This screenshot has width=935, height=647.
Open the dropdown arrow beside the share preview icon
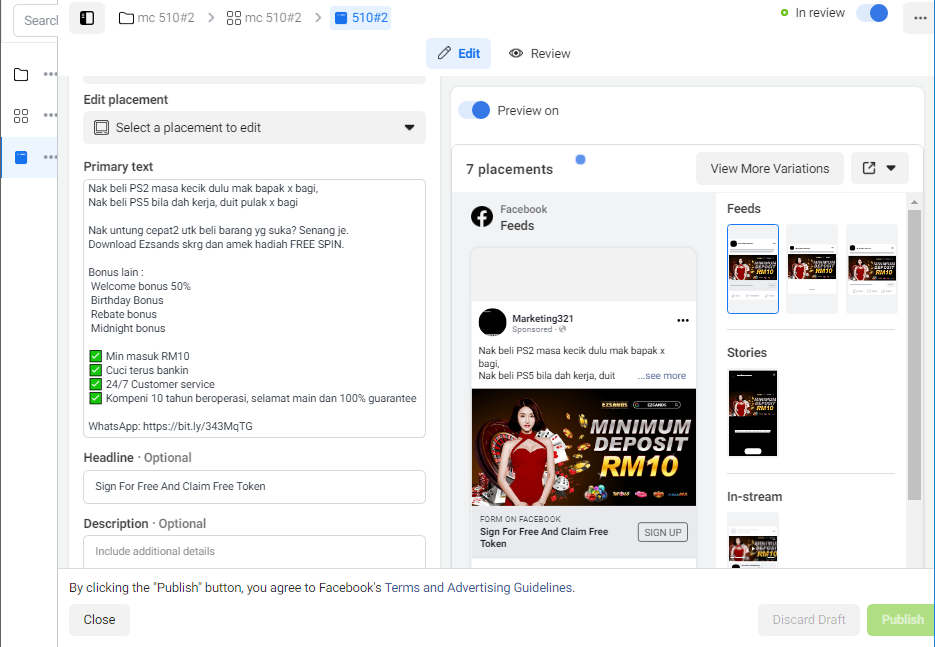[x=891, y=168]
